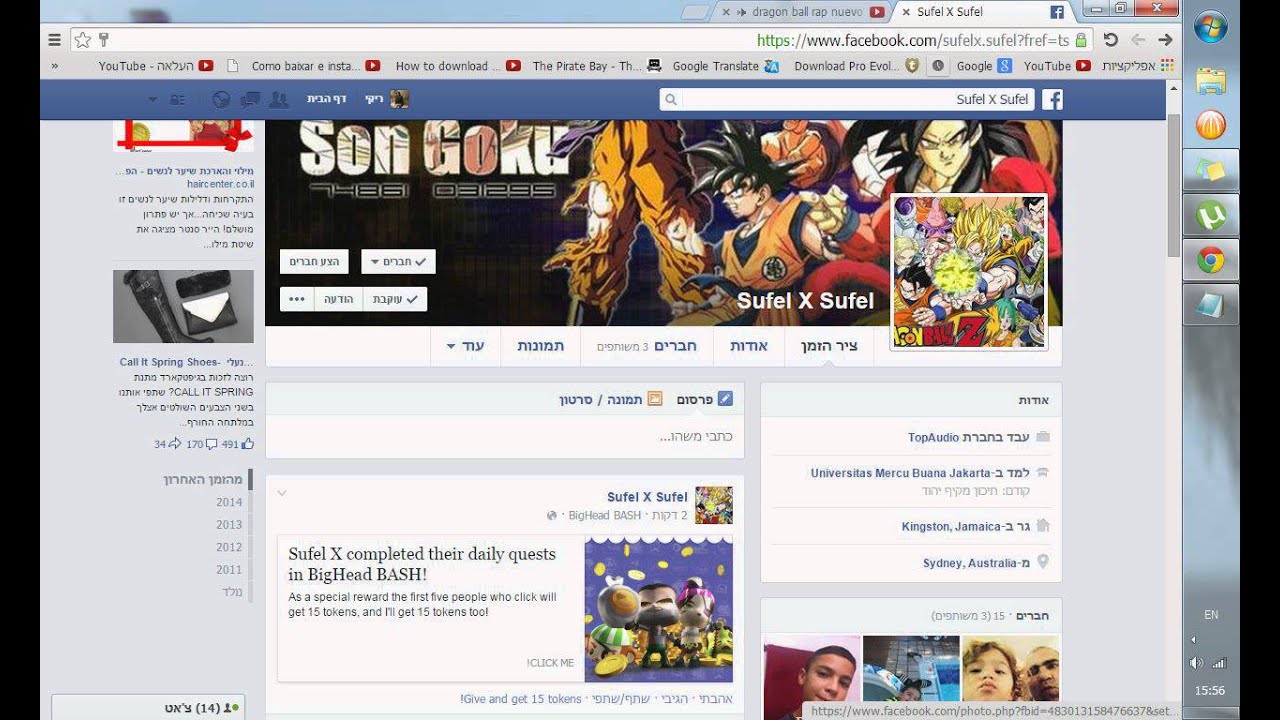
Task: Open the Kingston, Jamaica link
Action: tap(950, 526)
